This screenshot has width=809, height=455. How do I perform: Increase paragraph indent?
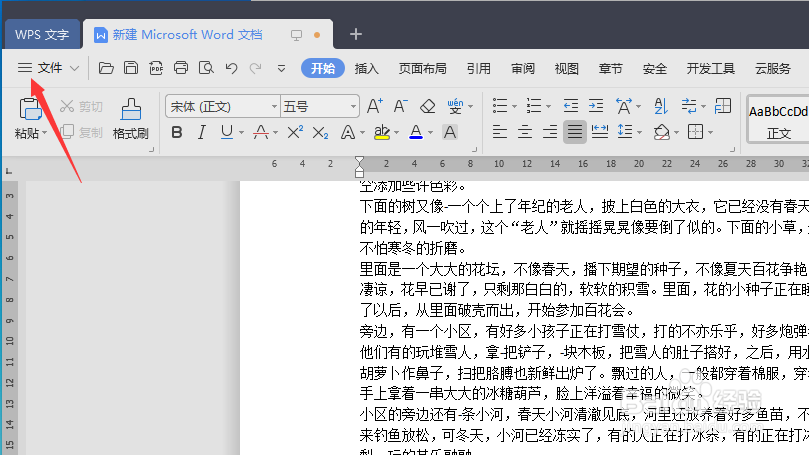[x=596, y=106]
